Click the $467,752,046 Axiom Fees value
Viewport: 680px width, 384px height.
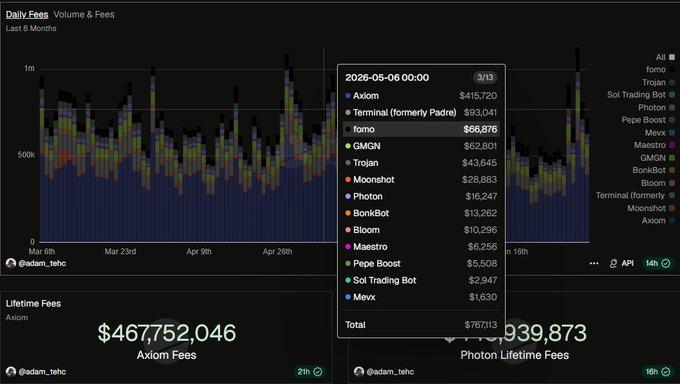[x=167, y=333]
